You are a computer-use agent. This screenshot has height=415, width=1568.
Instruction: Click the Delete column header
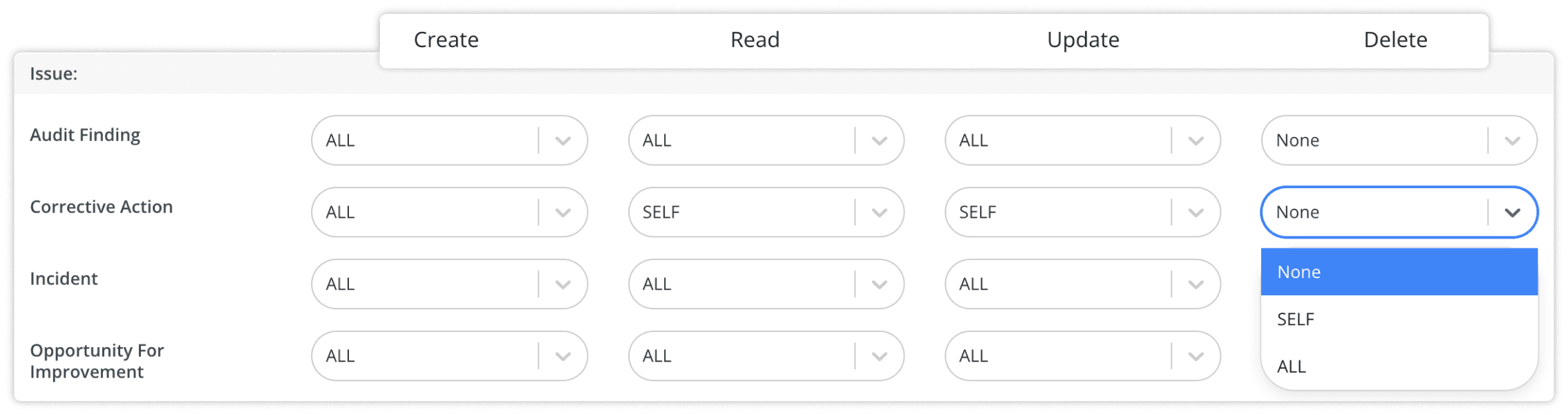pyautogui.click(x=1395, y=39)
